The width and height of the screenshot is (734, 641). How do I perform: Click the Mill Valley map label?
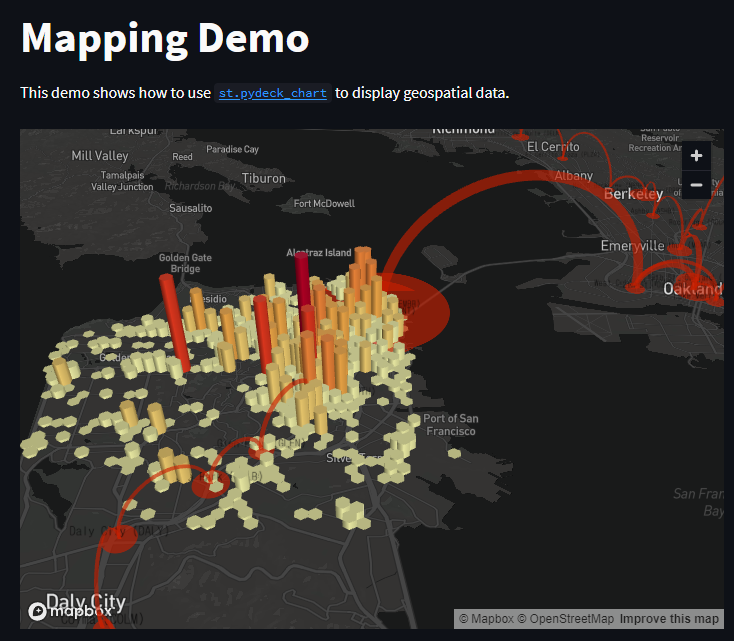point(100,156)
